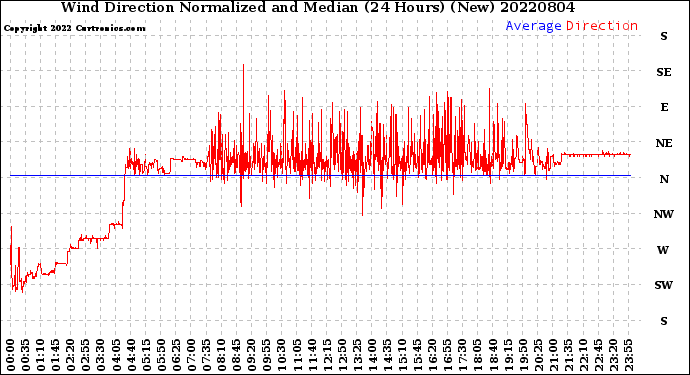
Task: Select the 14:00 time axis label
Action: 372,355
